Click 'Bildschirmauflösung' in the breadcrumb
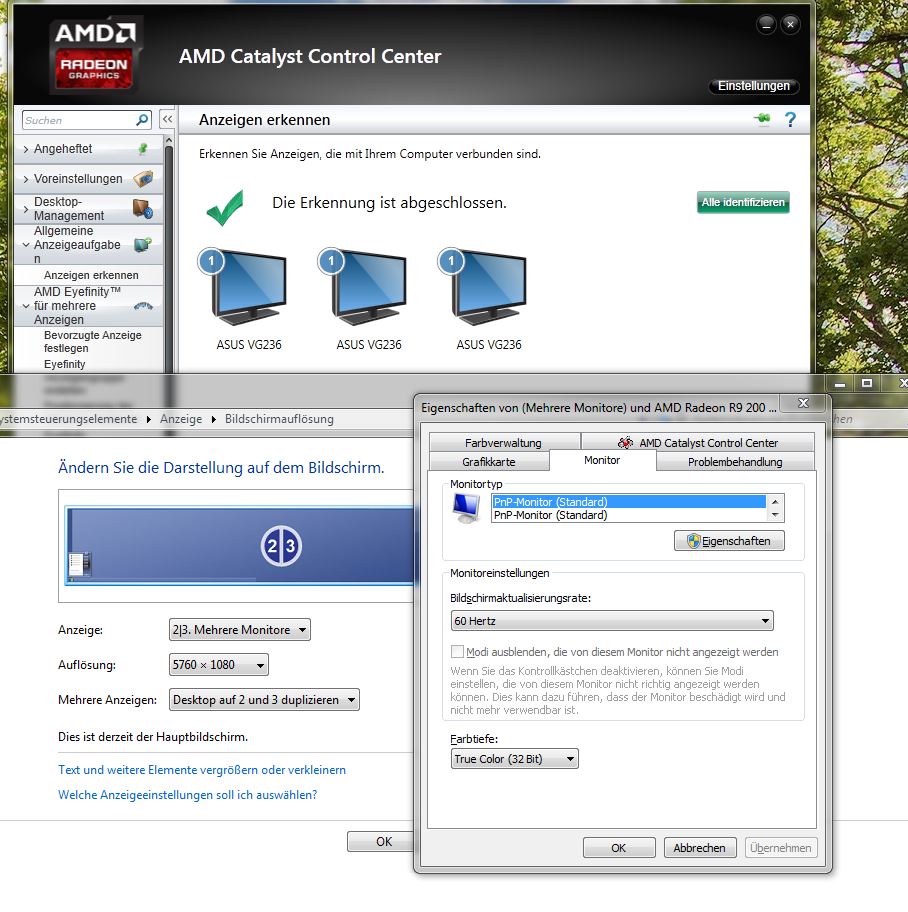The image size is (908, 912). (279, 419)
